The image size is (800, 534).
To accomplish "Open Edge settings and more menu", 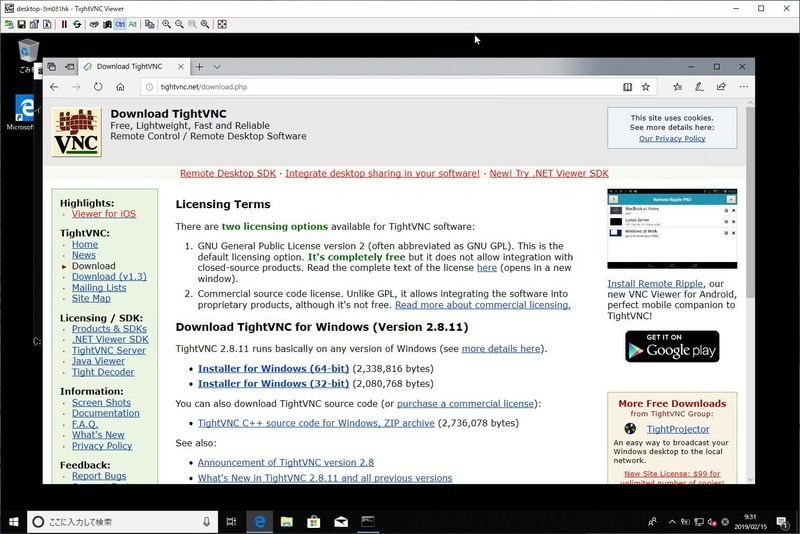I will click(x=744, y=87).
